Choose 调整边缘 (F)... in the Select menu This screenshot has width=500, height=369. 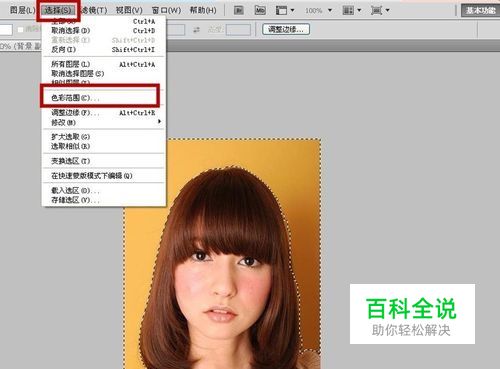(103, 113)
